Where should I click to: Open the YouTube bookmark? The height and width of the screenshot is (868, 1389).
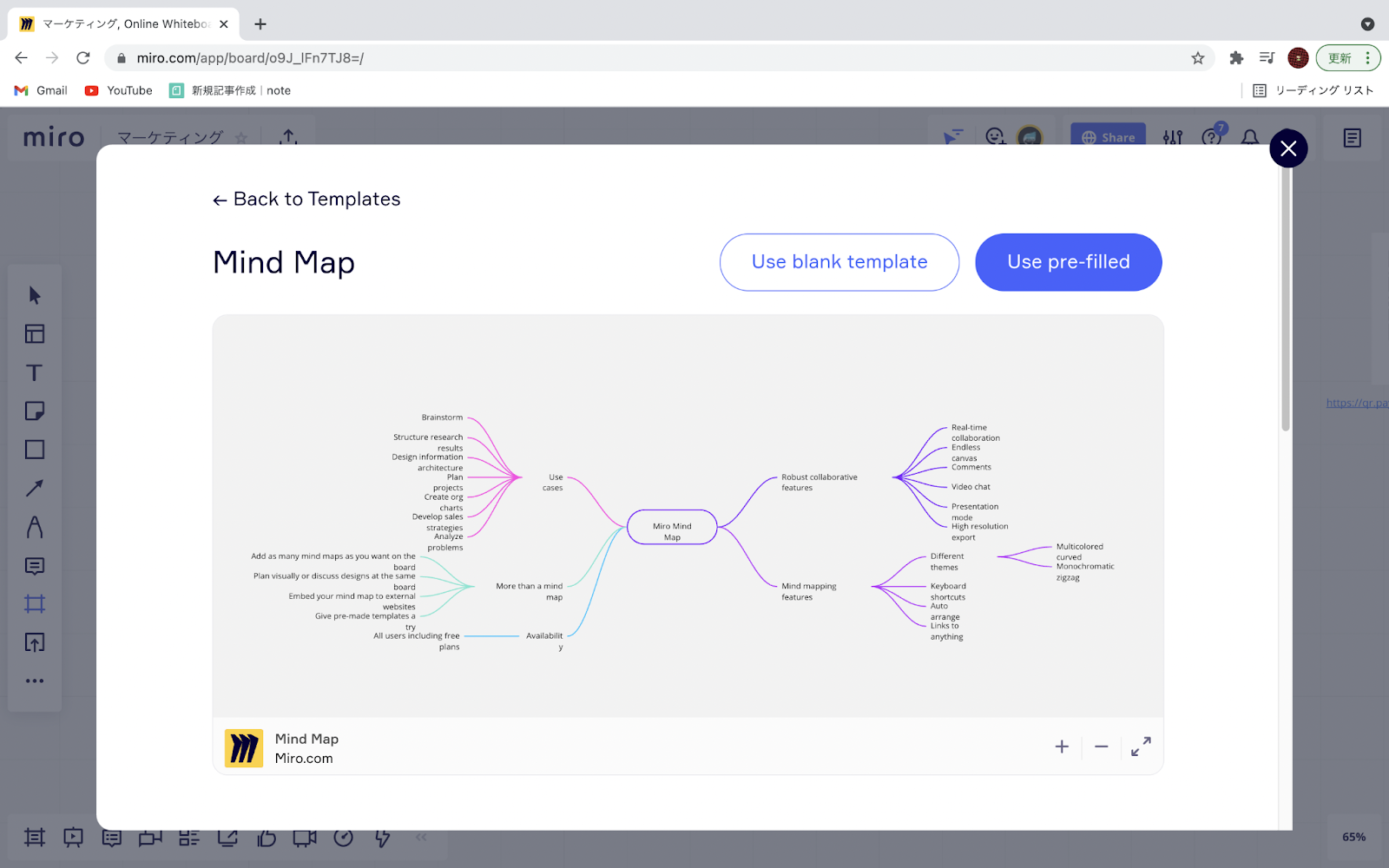(x=118, y=90)
